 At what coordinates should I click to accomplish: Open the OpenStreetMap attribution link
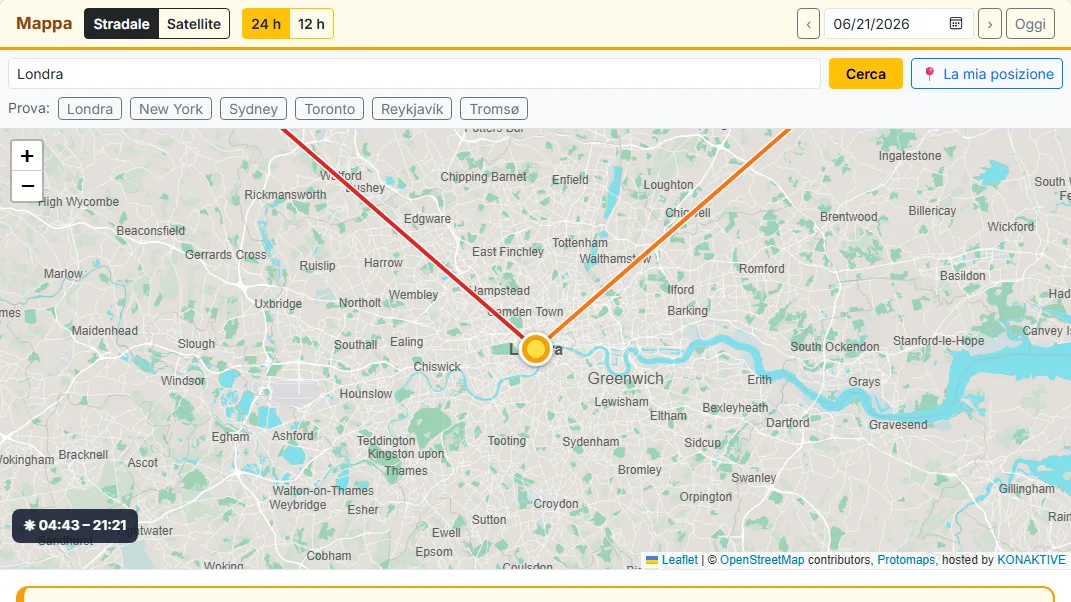tap(762, 560)
